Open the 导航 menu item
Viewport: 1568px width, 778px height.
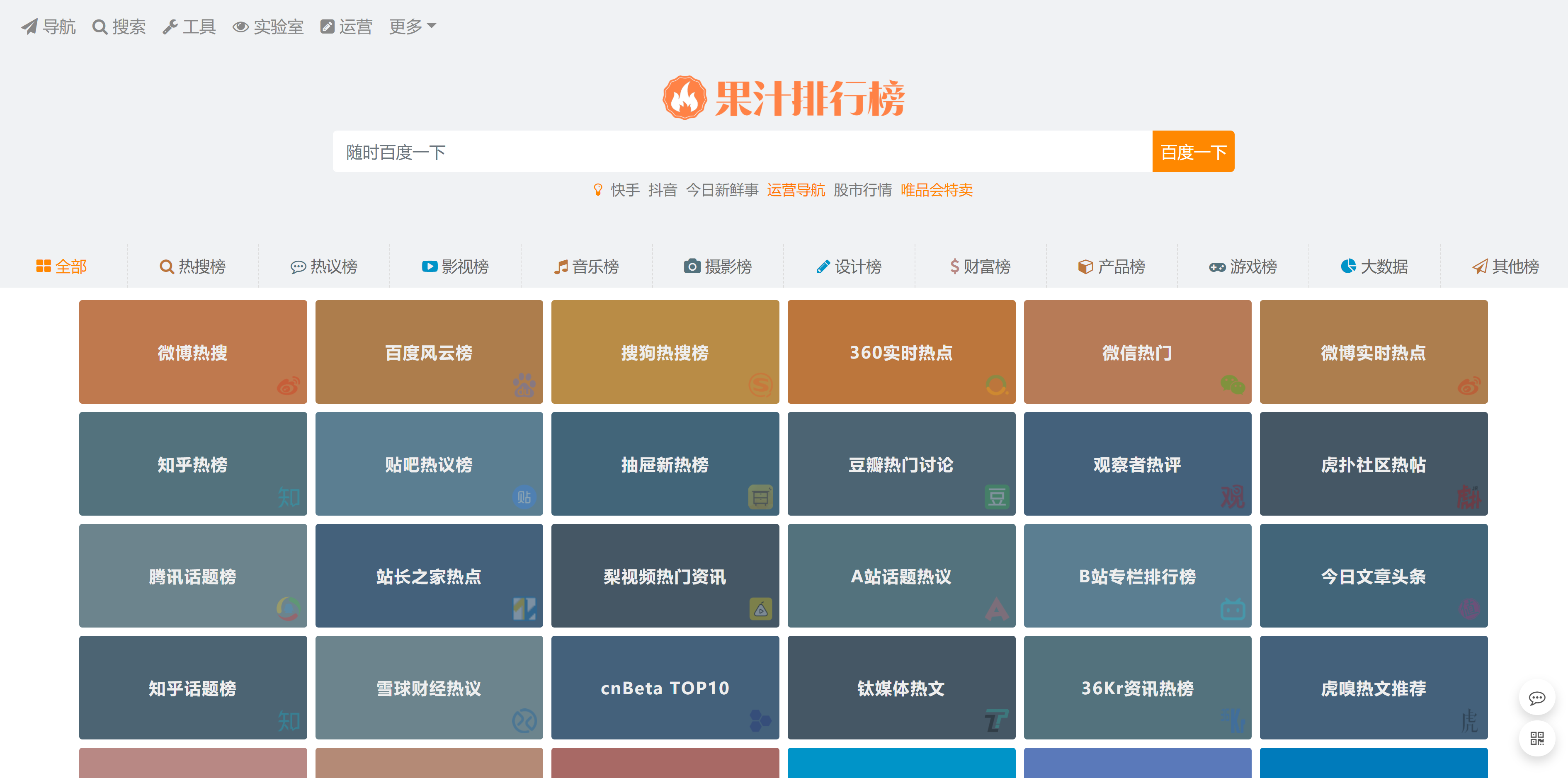click(48, 27)
